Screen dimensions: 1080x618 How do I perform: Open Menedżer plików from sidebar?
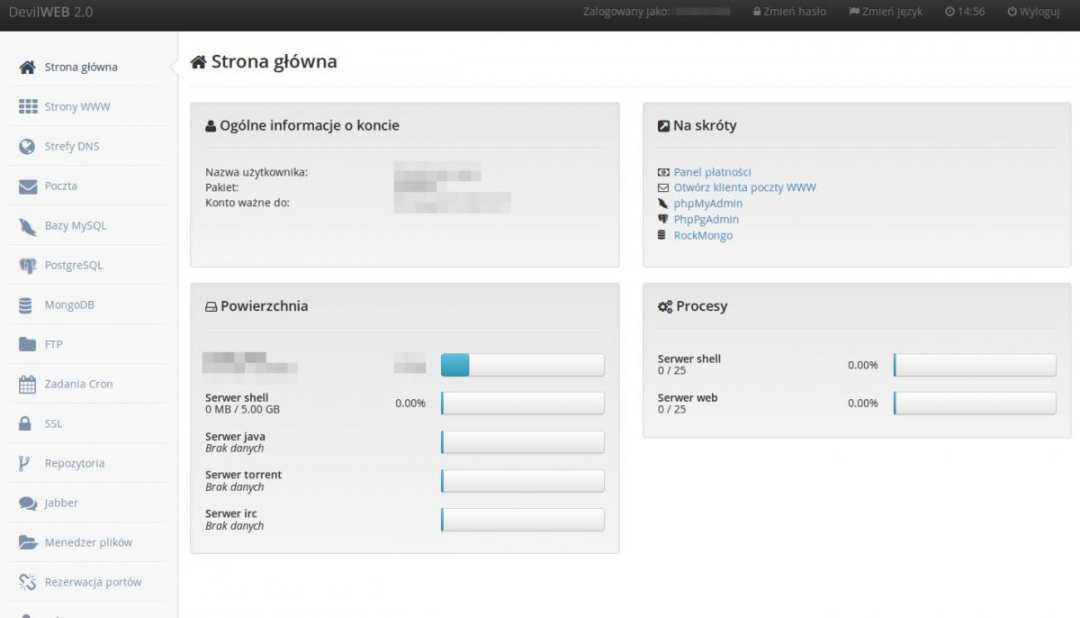pyautogui.click(x=88, y=543)
